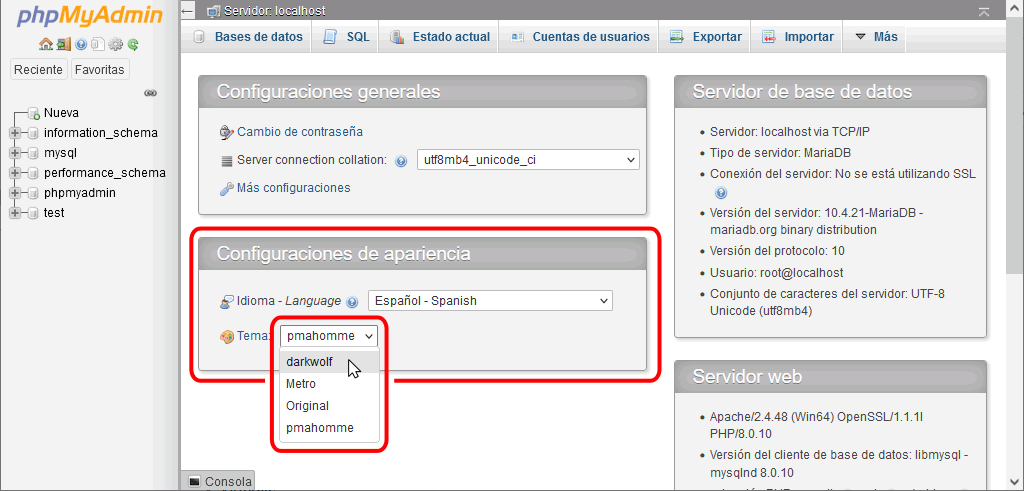1024x491 pixels.
Task: Click the Favoritas button
Action: 100,69
